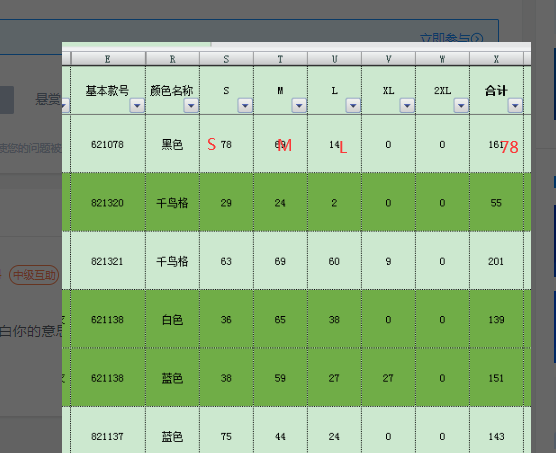
Task: Select M quantity cell showing 24
Action: click(x=280, y=202)
